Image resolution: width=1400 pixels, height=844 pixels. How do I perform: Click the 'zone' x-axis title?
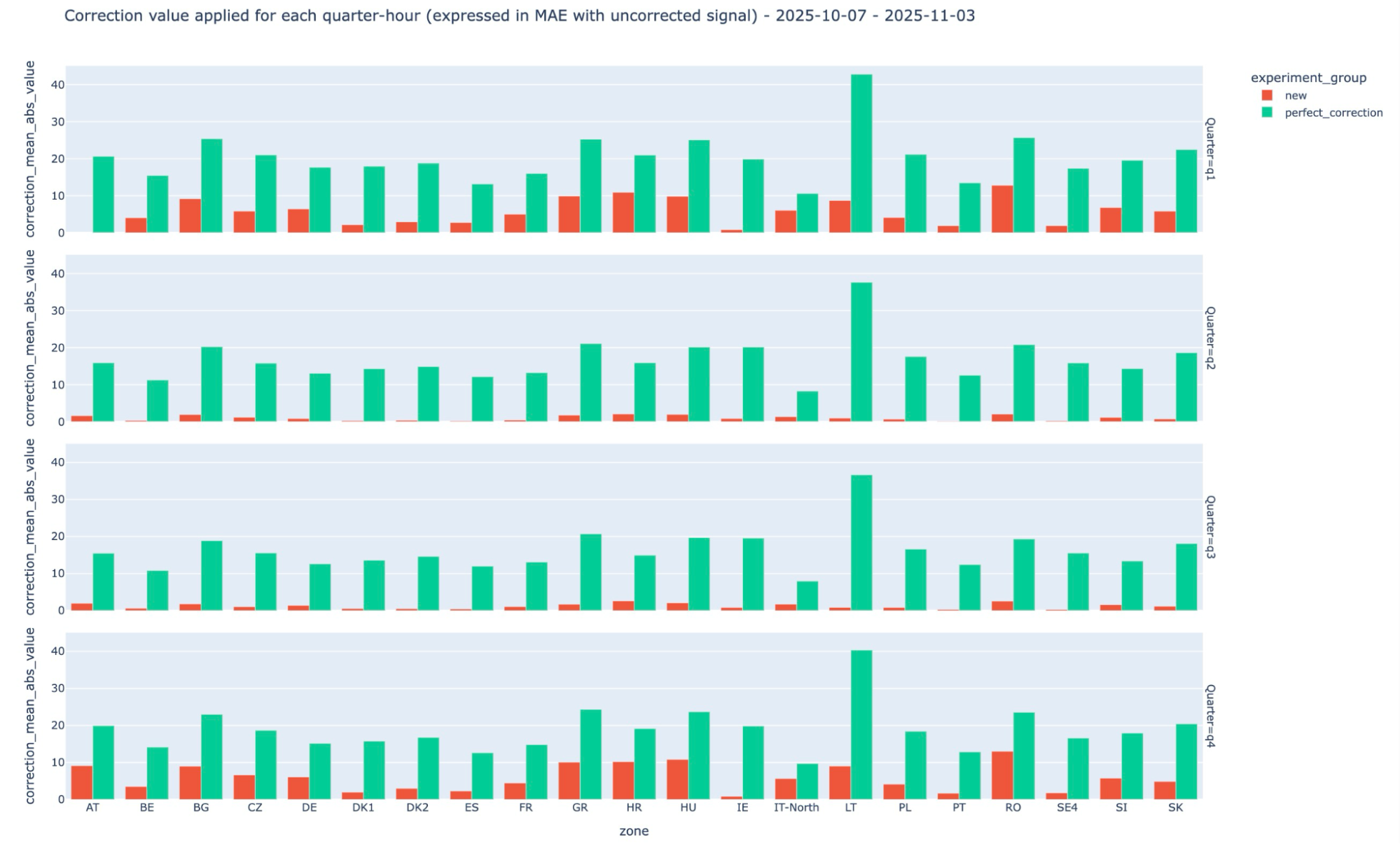[x=634, y=831]
